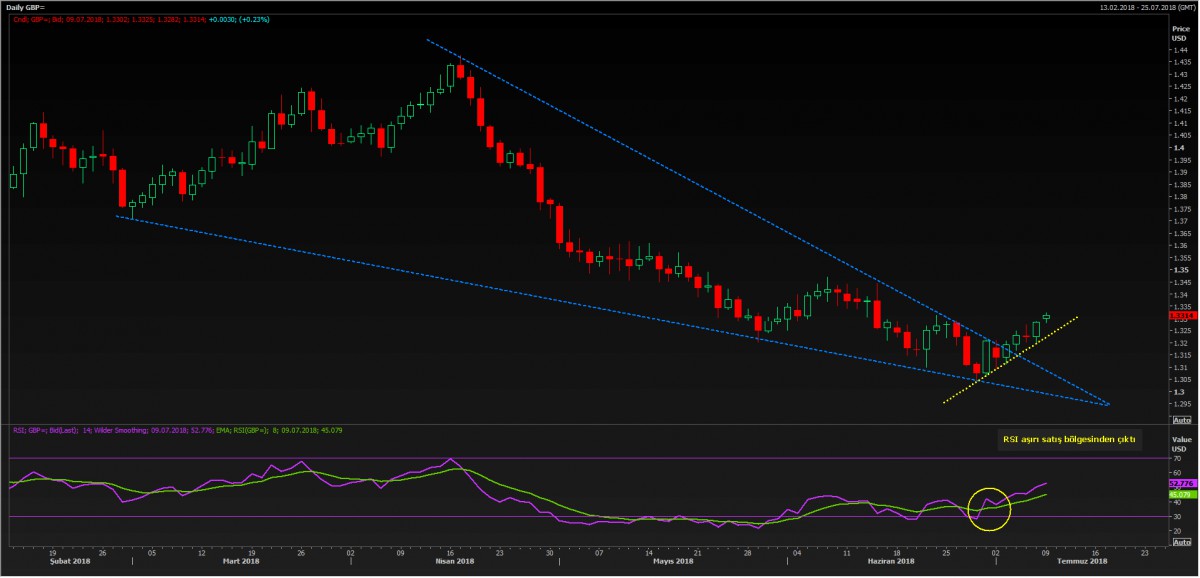Click the purple 52.776 RSI value tag

coord(1180,483)
